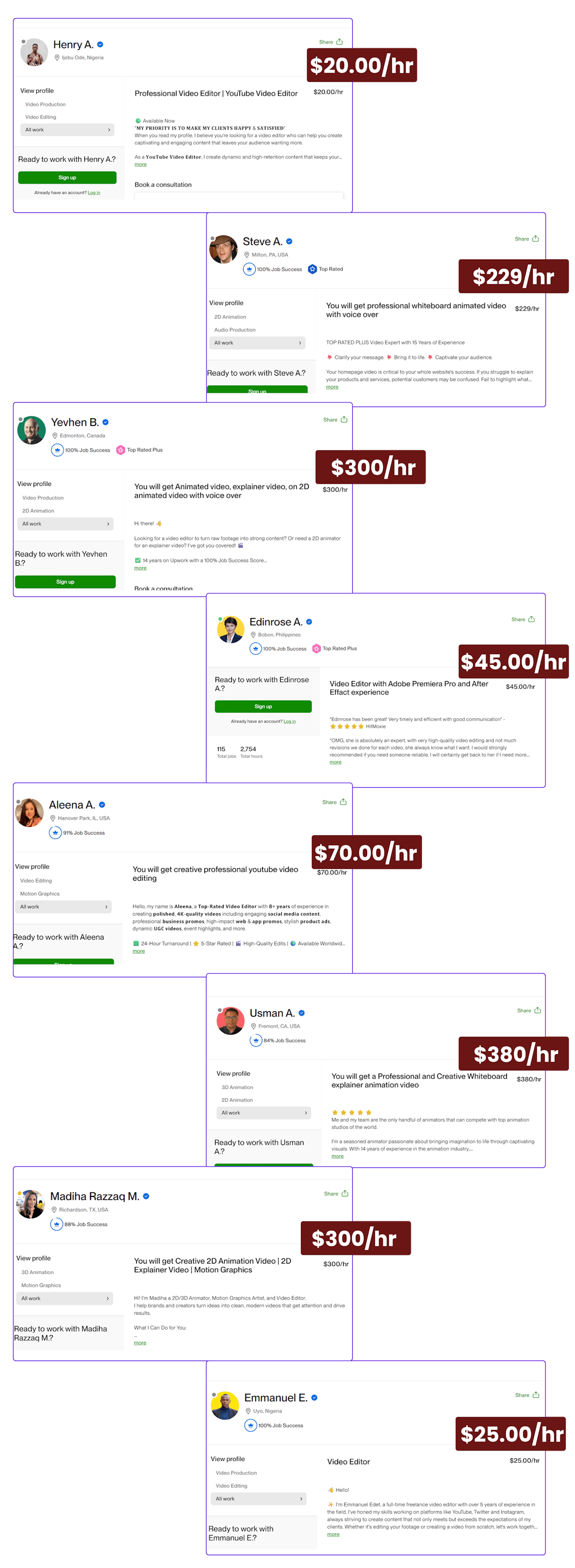Click Sign up button on Edinrose A. card
The width and height of the screenshot is (575, 1568).
(x=263, y=706)
